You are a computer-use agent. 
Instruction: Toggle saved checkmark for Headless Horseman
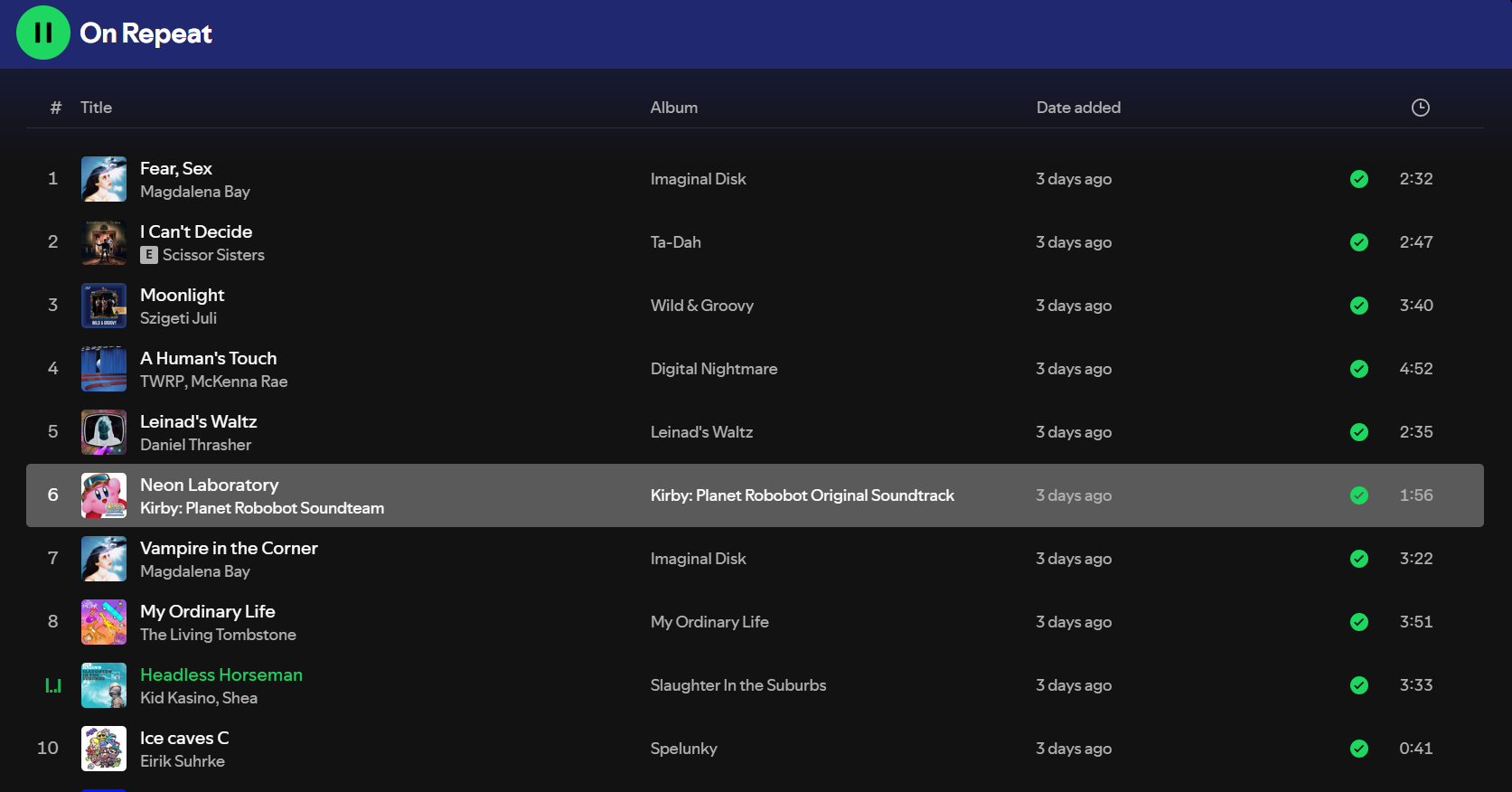pos(1359,685)
